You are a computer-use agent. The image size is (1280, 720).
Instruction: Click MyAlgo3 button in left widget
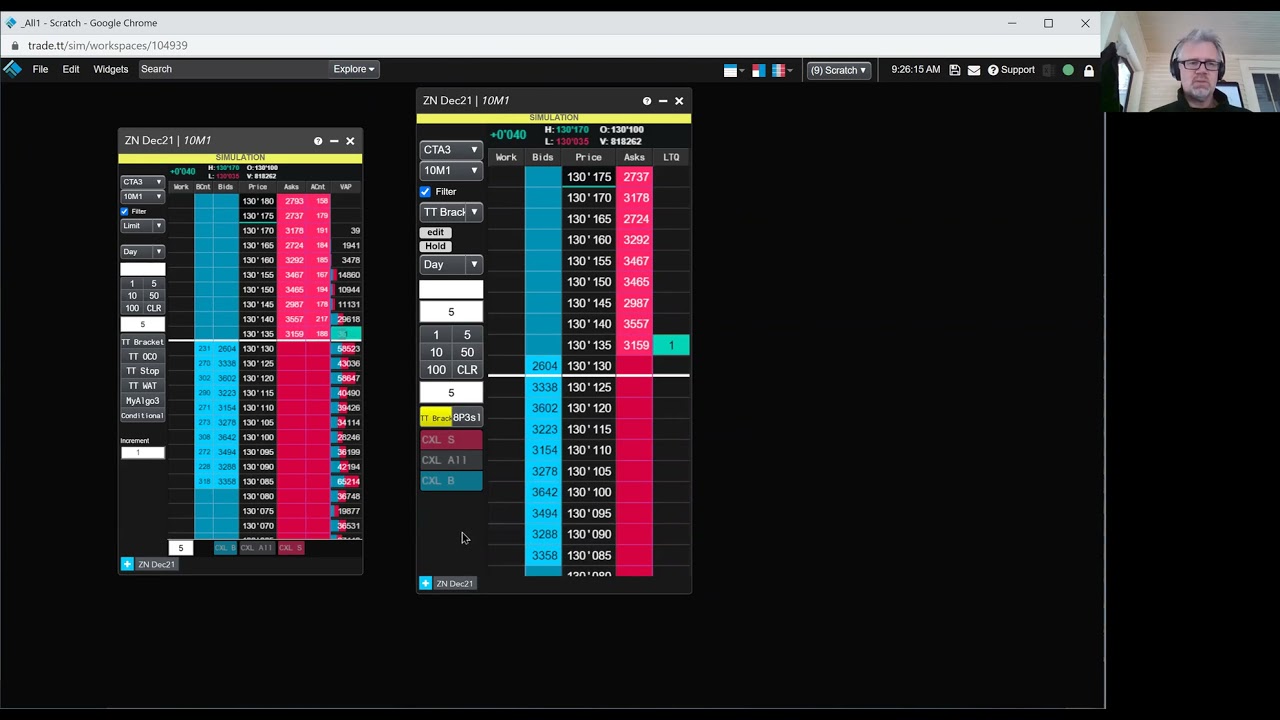[142, 401]
